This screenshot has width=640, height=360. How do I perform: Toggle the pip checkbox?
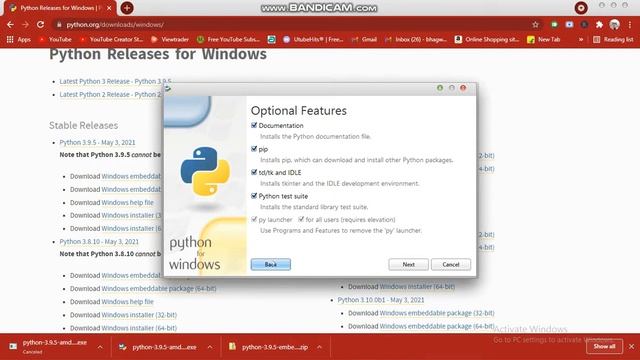pyautogui.click(x=254, y=149)
